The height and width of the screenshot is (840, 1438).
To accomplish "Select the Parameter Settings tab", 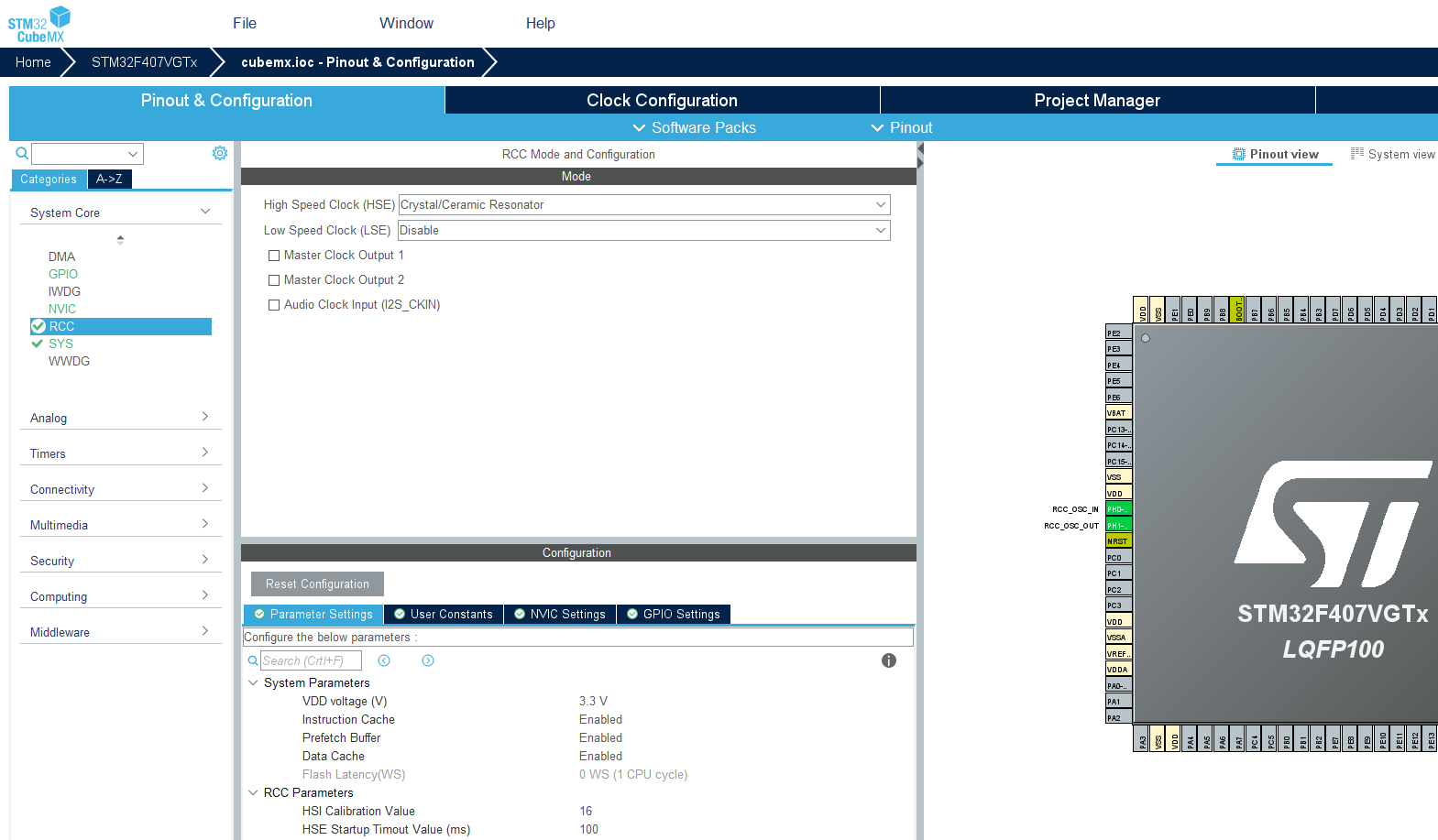I will coord(313,614).
